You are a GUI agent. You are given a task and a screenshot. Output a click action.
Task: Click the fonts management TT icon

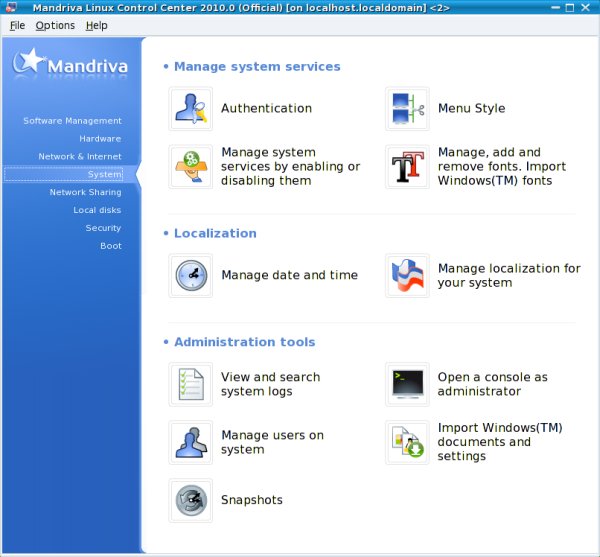[x=407, y=167]
